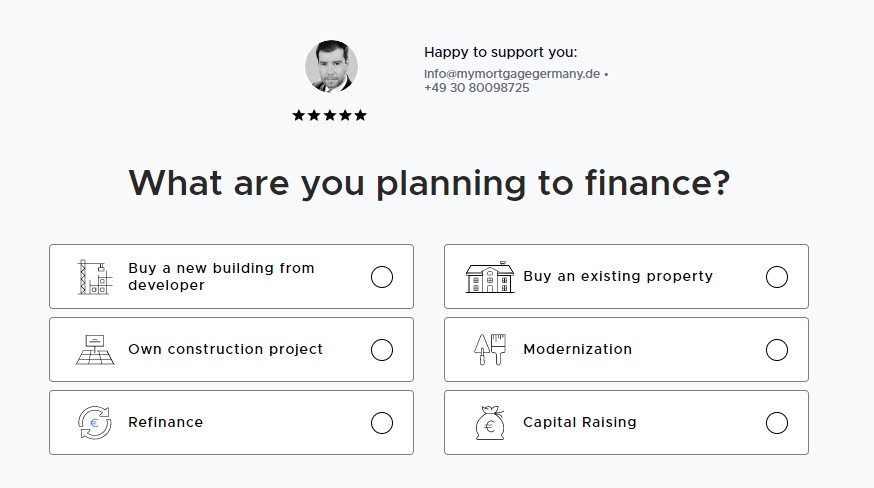Click the 'Own construction project' option text

225,349
